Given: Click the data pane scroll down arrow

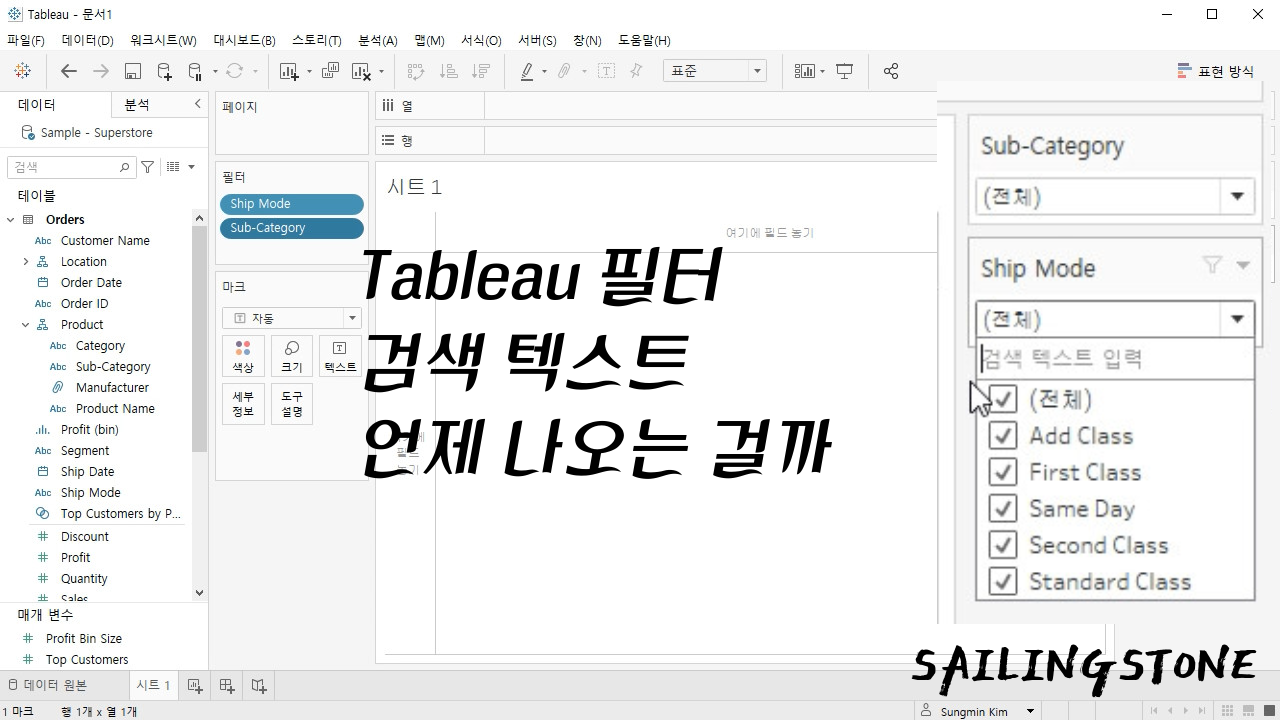Looking at the screenshot, I should [199, 592].
